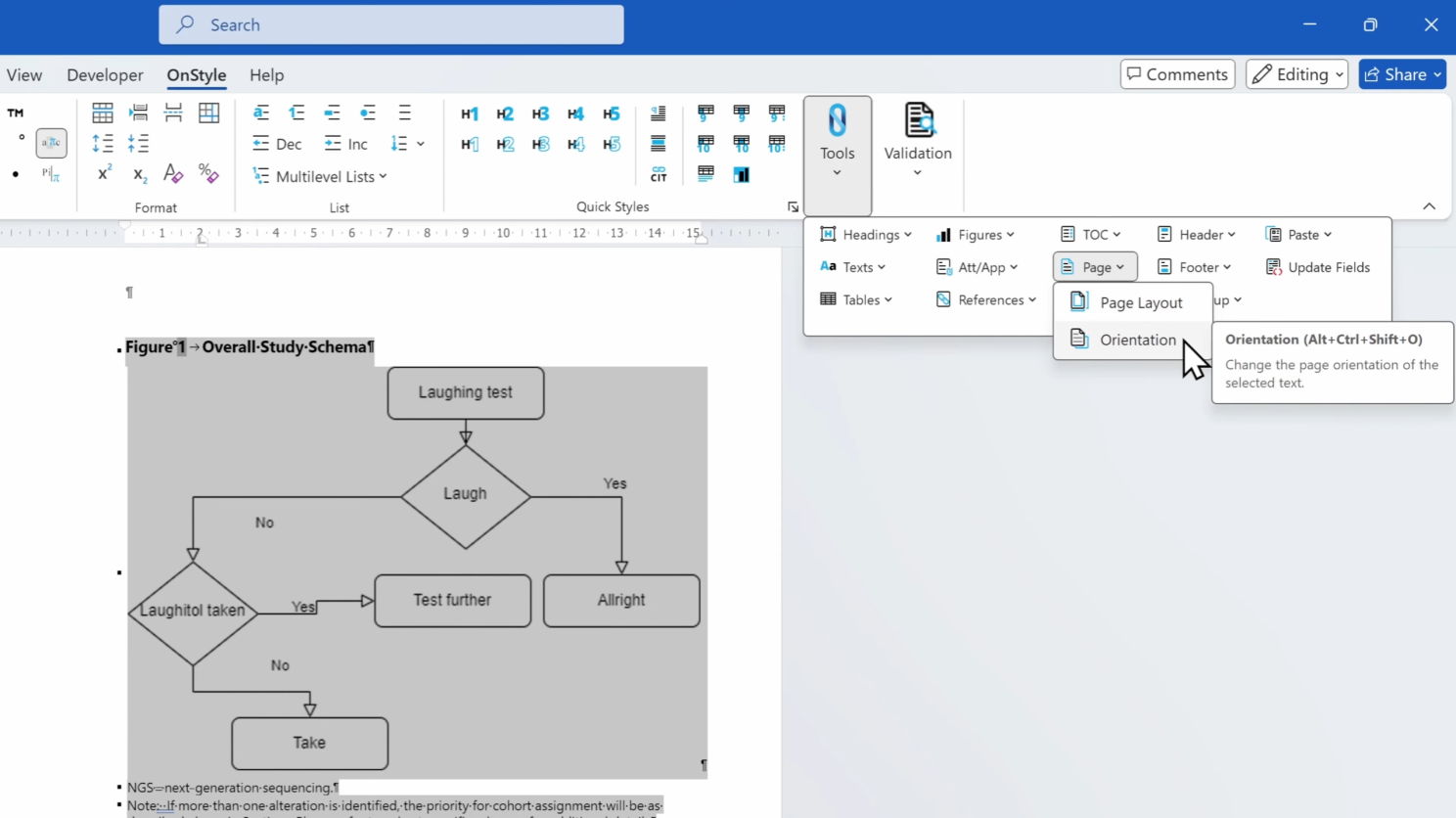1456x818 pixels.
Task: Apply the dash list style
Action: coord(333,113)
